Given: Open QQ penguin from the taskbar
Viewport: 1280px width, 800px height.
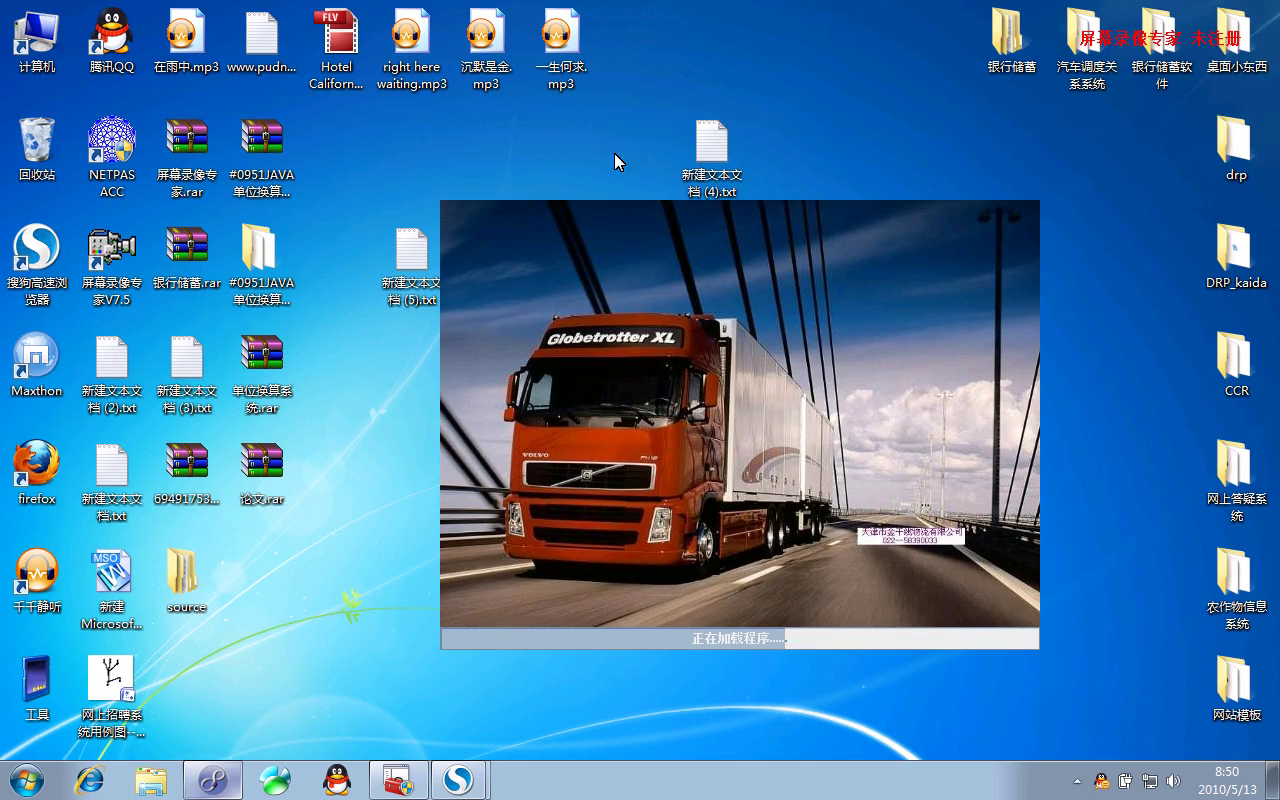Looking at the screenshot, I should [x=337, y=780].
